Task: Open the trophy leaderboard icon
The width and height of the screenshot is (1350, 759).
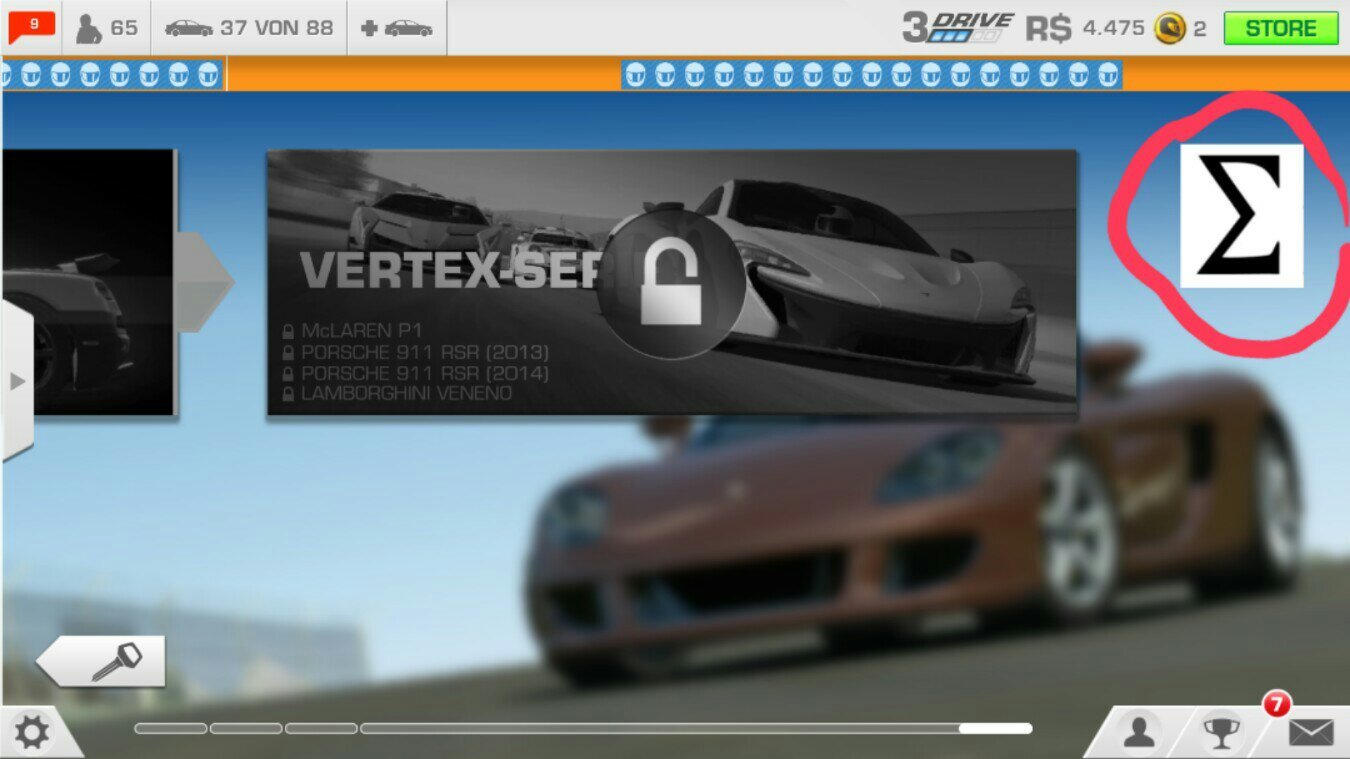Action: click(x=1221, y=733)
